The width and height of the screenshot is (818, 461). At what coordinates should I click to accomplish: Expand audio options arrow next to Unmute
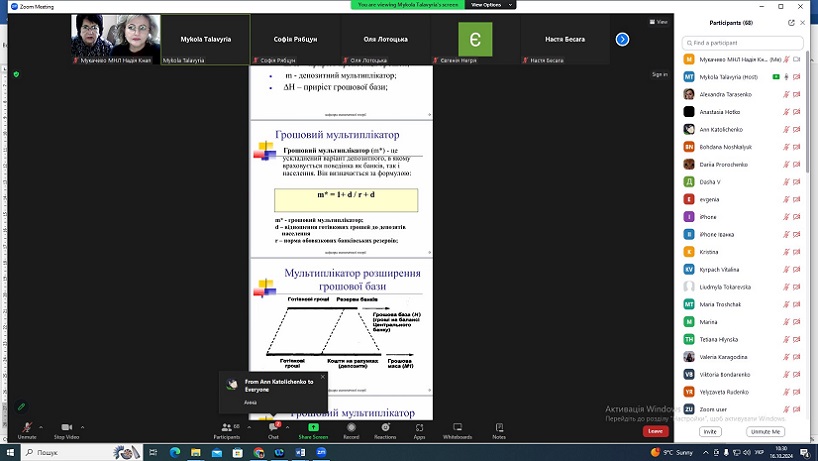[x=41, y=427]
